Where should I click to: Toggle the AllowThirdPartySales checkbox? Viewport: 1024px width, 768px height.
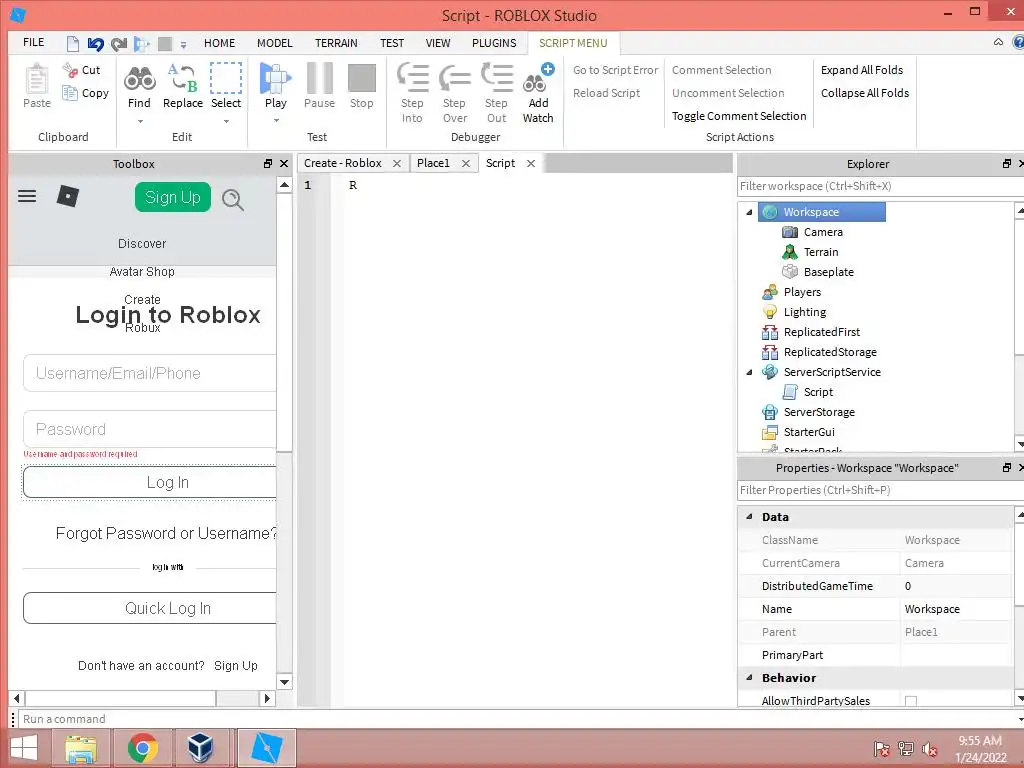pyautogui.click(x=911, y=701)
